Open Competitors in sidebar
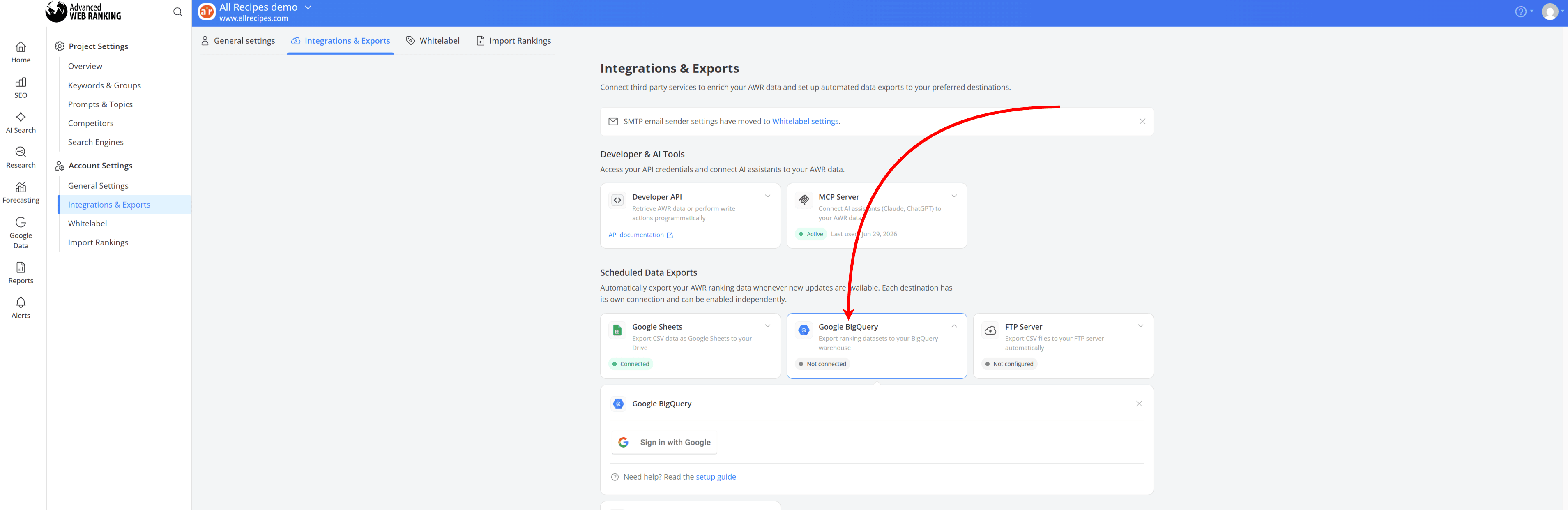The width and height of the screenshot is (1568, 510). (x=91, y=124)
